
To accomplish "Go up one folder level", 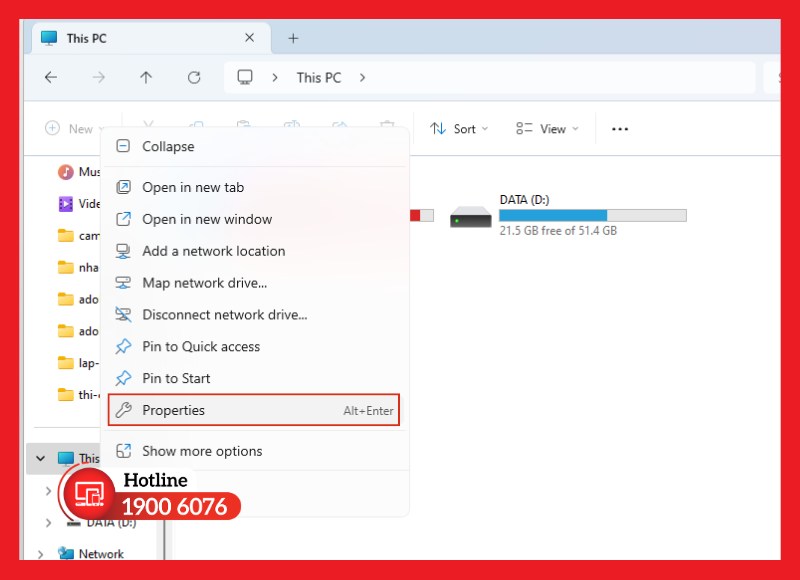I will point(146,78).
